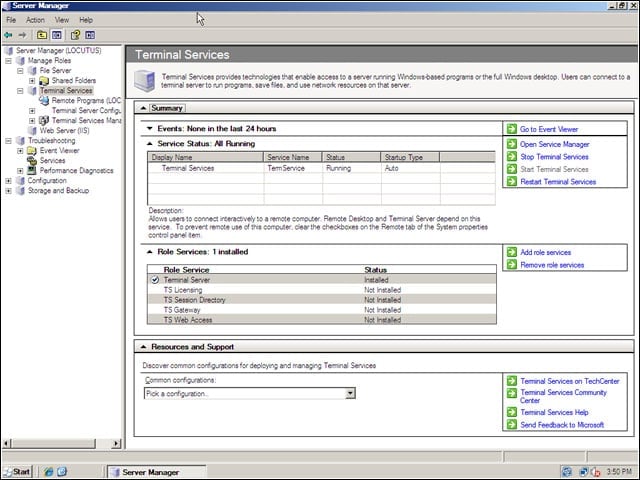Click the Services gears icon in the tree
This screenshot has width=640, height=480.
[x=31, y=160]
